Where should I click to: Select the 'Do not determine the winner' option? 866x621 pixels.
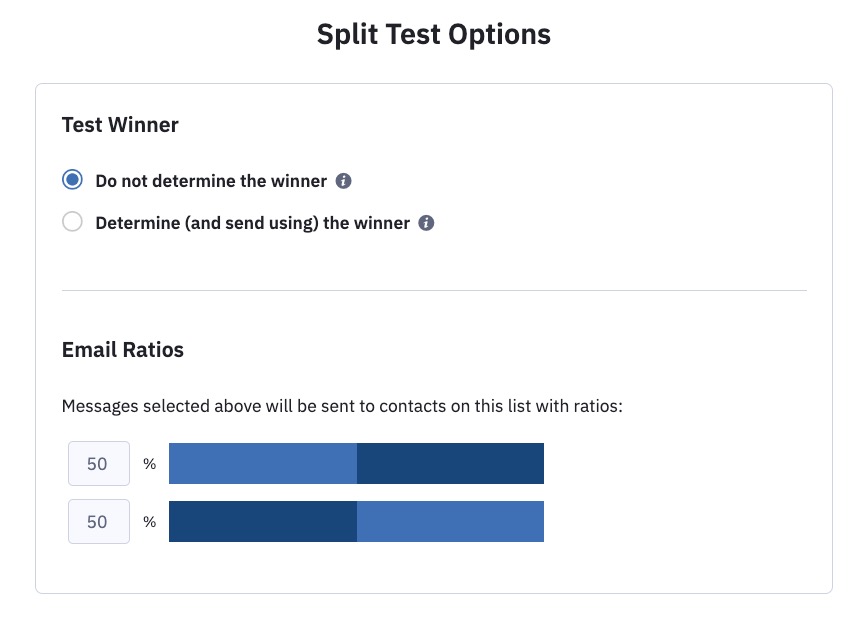(x=71, y=179)
